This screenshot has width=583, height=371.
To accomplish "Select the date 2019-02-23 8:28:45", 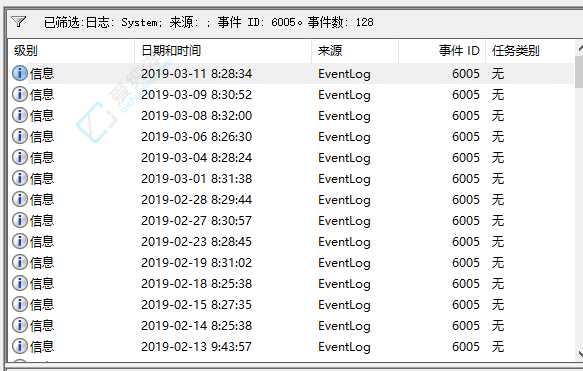I will point(196,242).
